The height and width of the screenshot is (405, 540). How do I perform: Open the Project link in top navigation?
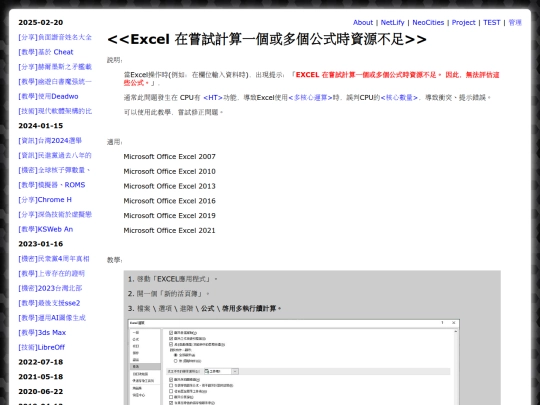(463, 22)
